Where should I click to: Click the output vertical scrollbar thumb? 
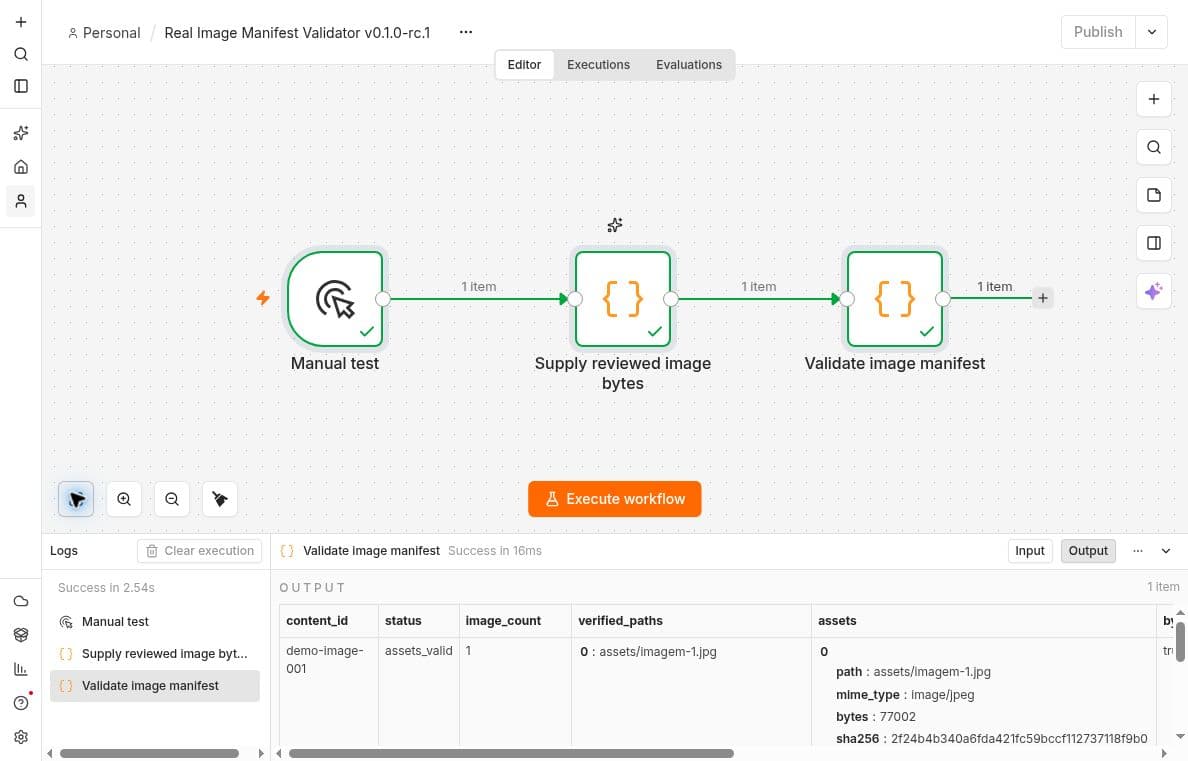point(1180,642)
